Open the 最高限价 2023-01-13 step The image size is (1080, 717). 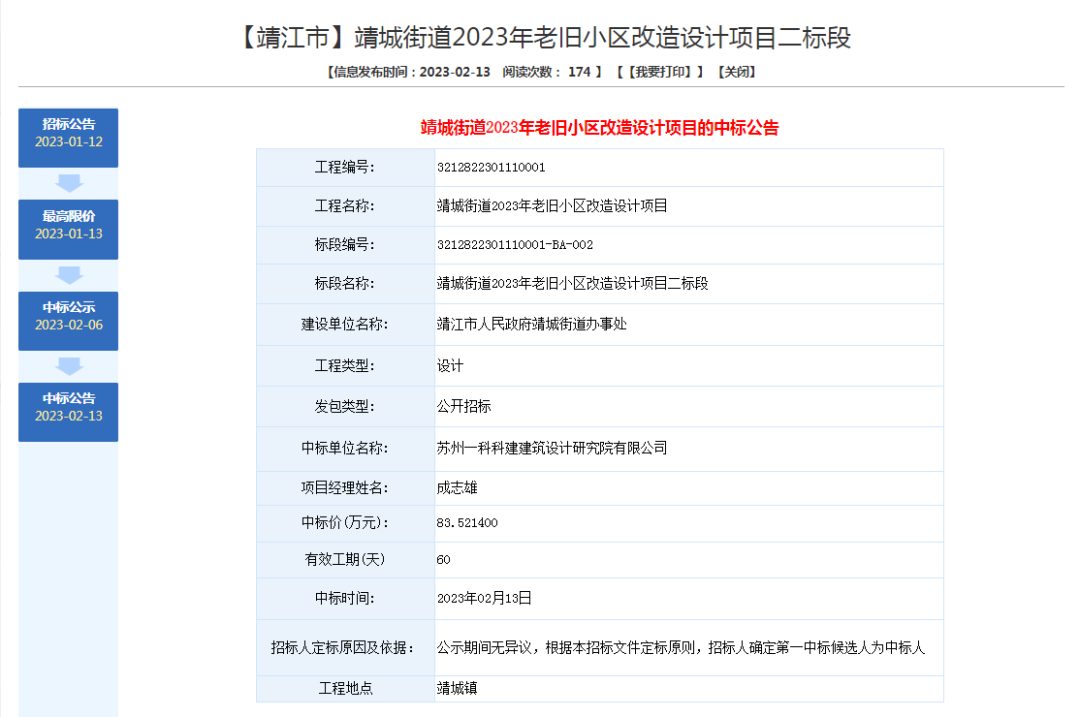pyautogui.click(x=68, y=229)
